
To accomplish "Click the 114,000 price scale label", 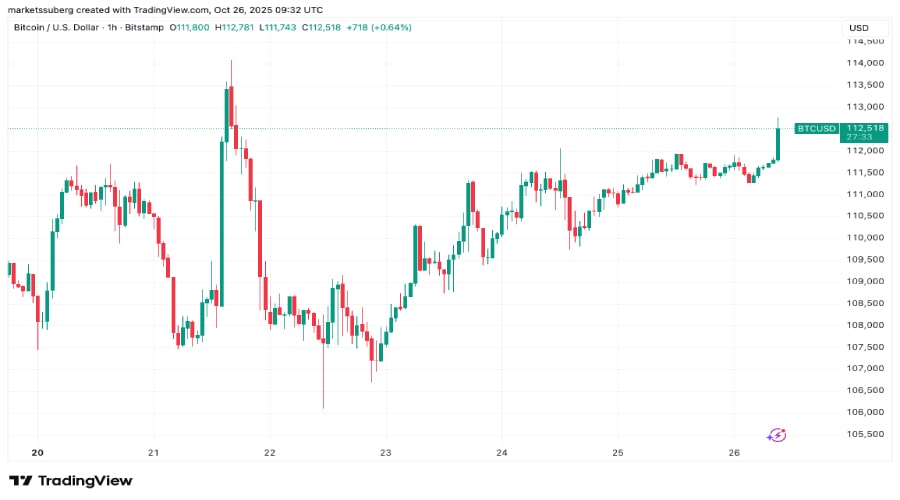I will (x=864, y=63).
